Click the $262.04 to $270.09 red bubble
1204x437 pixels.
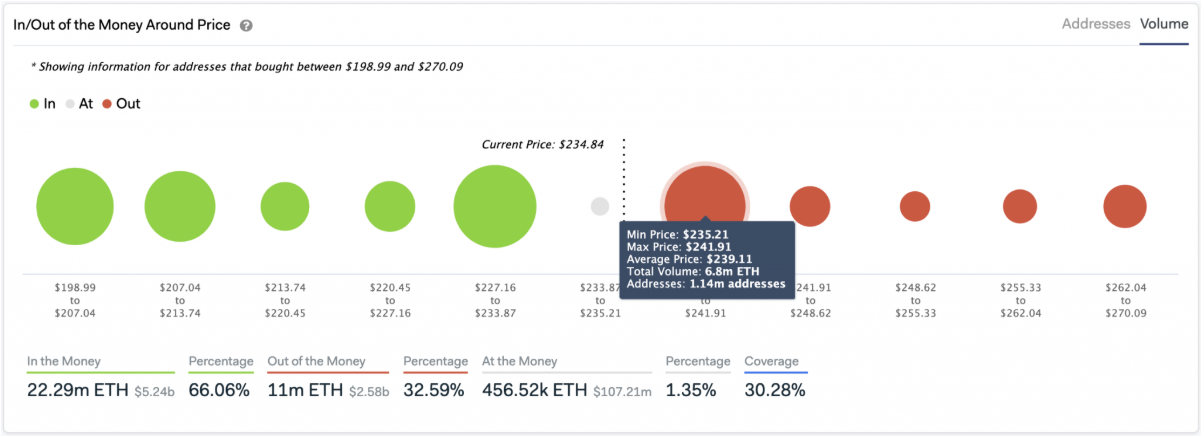pyautogui.click(x=1124, y=207)
